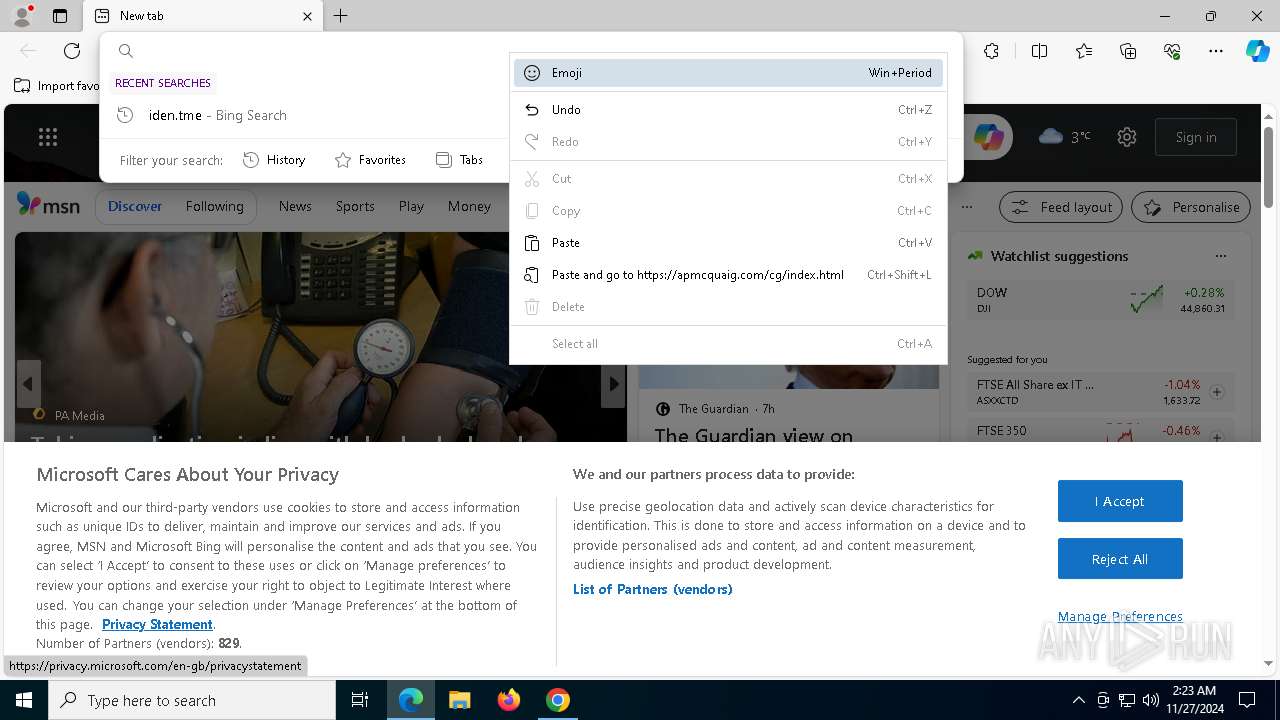Open the Copilot sidebar icon
The image size is (1280, 720).
pos(1258,51)
